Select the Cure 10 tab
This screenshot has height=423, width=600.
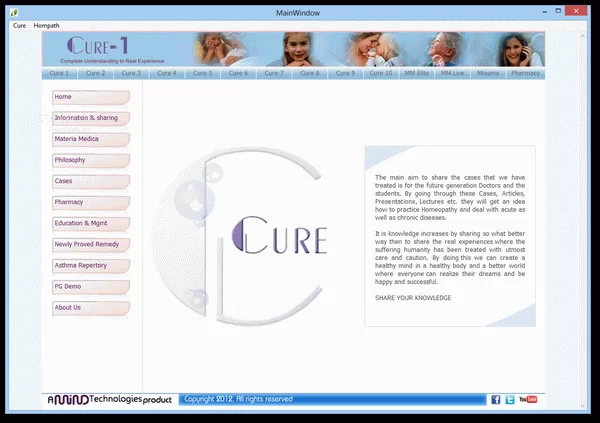[x=380, y=73]
